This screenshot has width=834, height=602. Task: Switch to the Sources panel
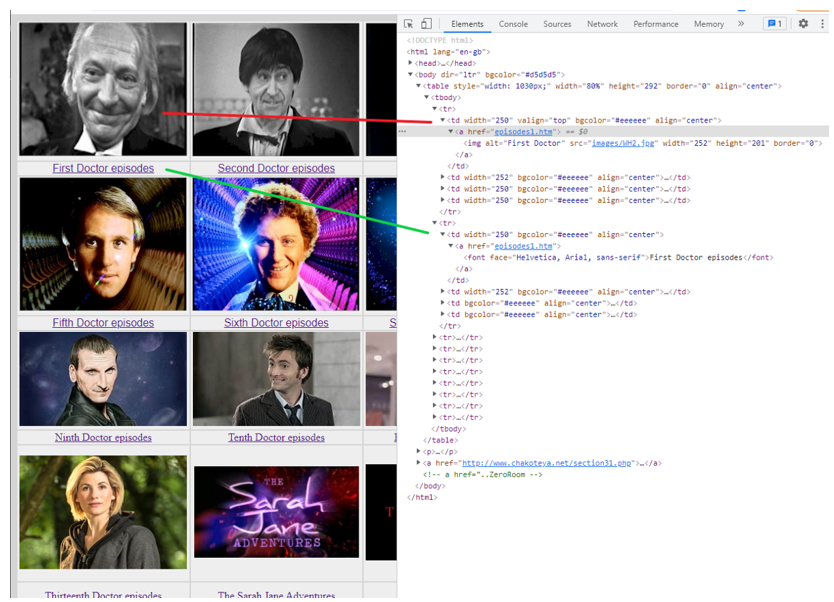(557, 24)
